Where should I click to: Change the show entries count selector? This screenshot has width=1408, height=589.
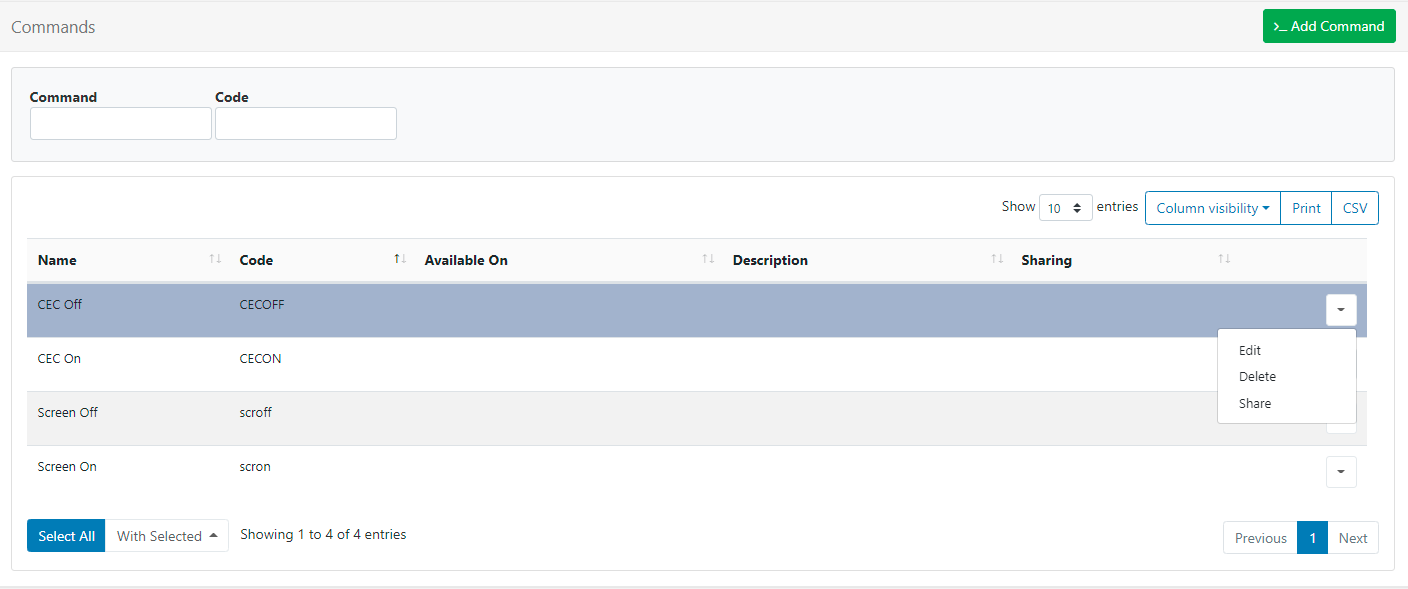click(1065, 208)
